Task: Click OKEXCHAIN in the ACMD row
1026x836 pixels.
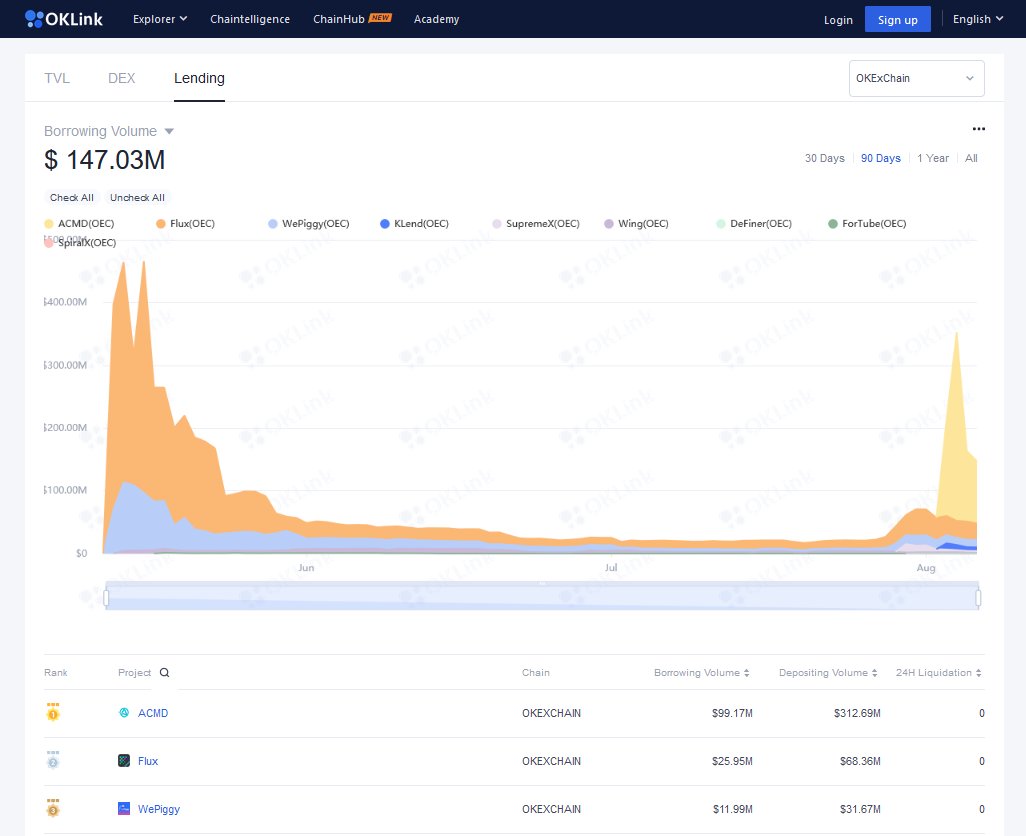Action: point(552,713)
